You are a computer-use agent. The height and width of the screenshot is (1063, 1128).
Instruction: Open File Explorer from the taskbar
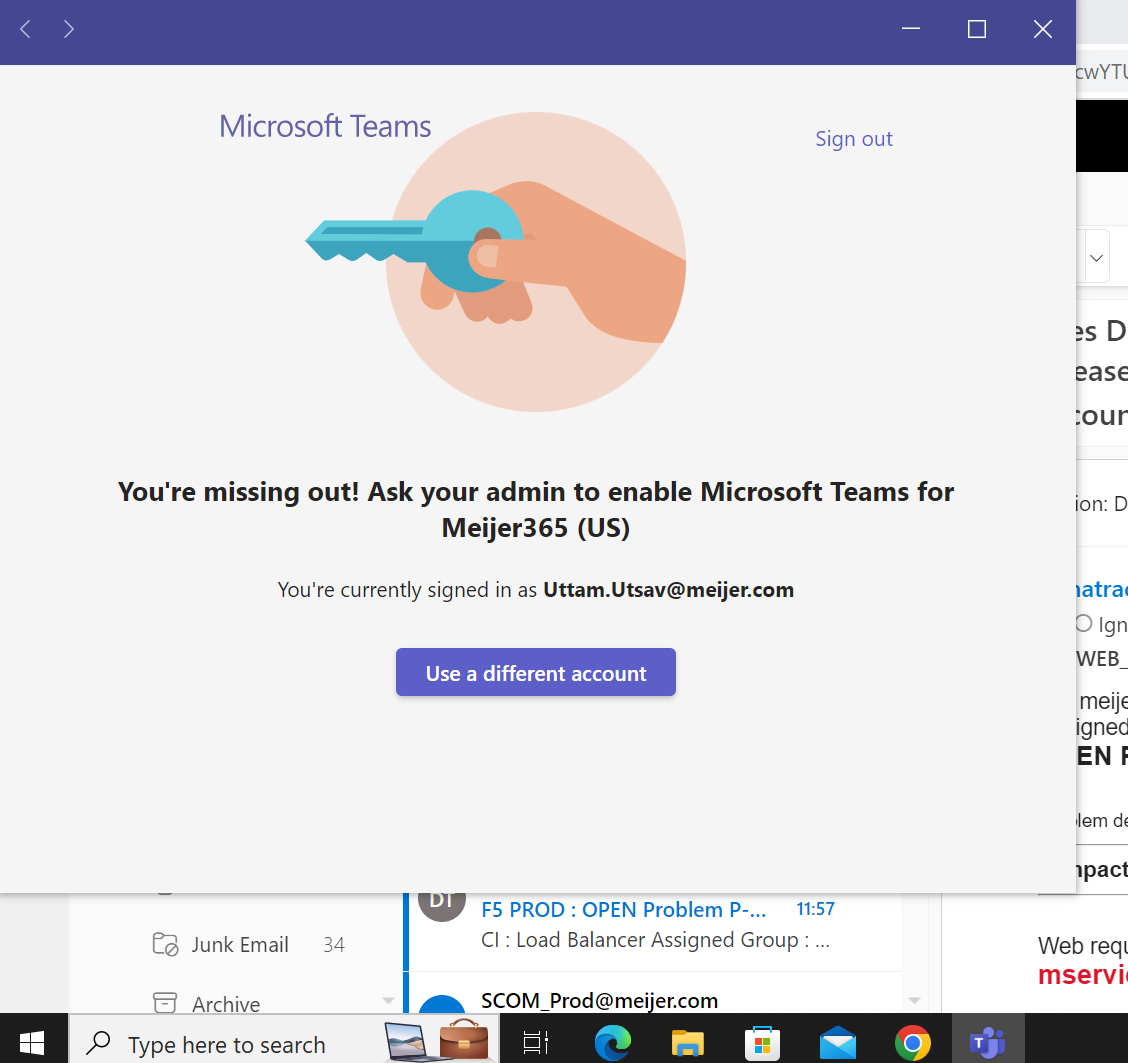tap(688, 1042)
